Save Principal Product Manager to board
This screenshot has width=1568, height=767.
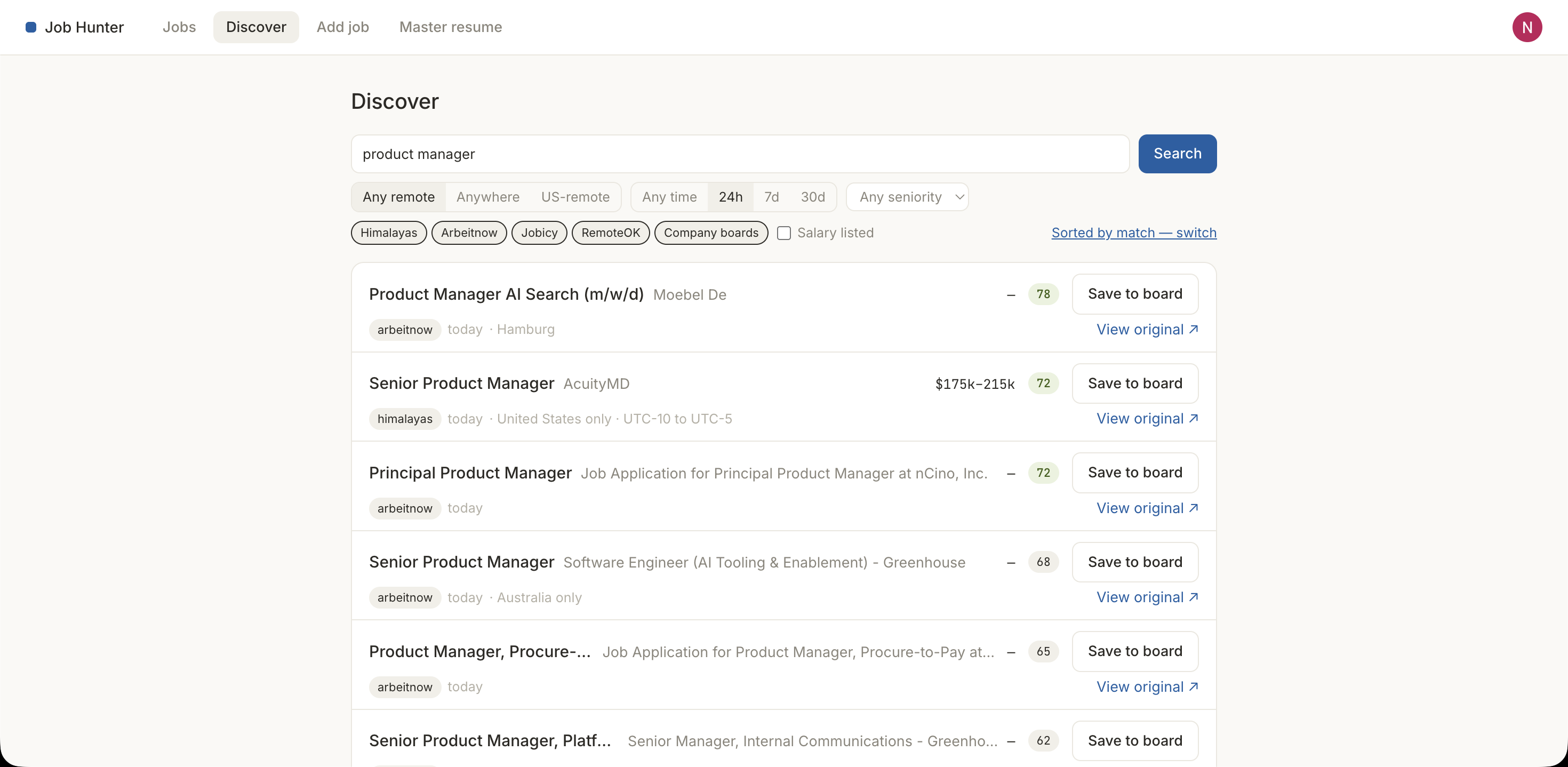(1134, 473)
